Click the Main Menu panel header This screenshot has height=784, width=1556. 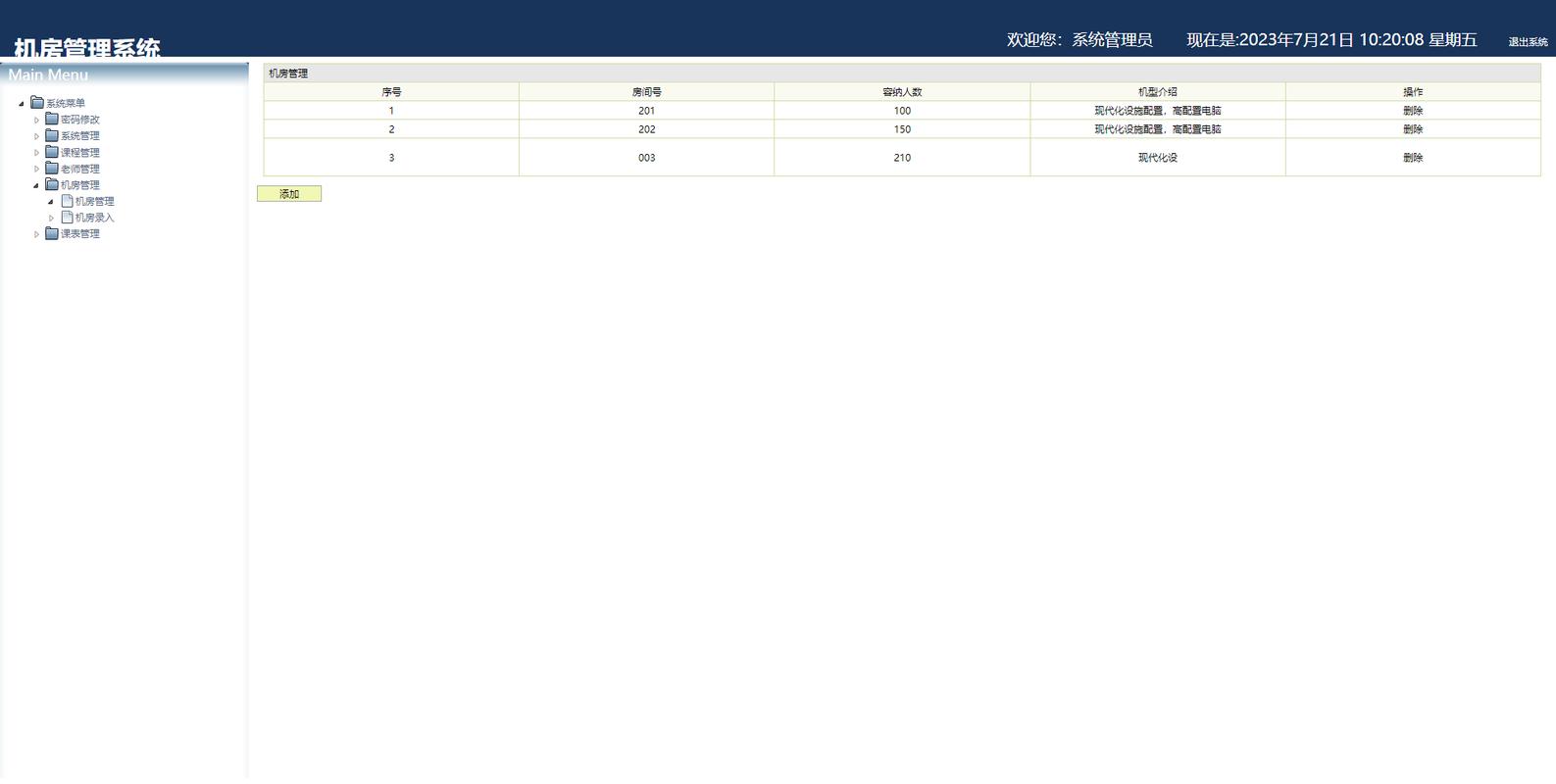pyautogui.click(x=124, y=74)
